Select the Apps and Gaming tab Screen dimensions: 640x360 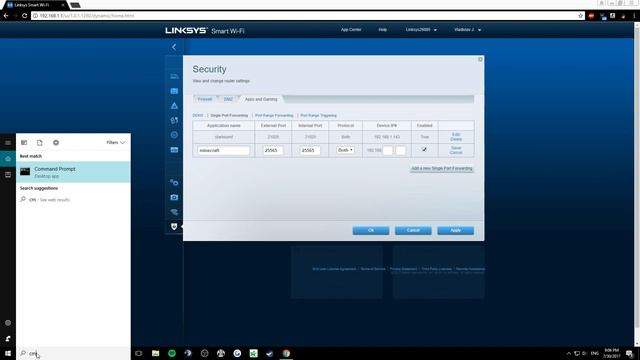[261, 99]
